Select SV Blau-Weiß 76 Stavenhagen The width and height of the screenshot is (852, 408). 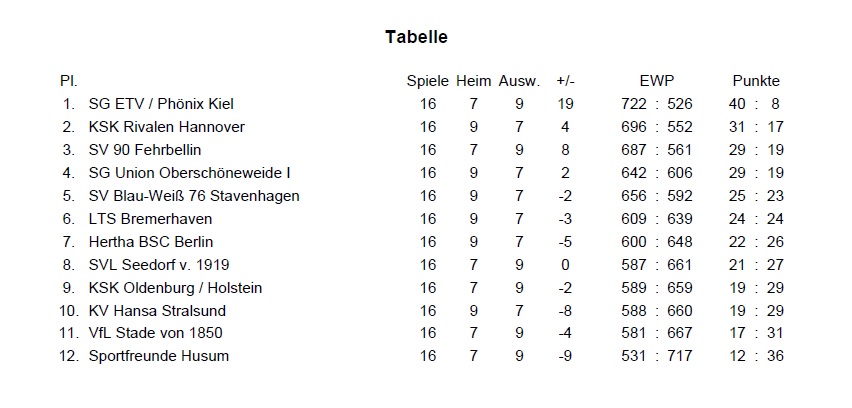[194, 196]
